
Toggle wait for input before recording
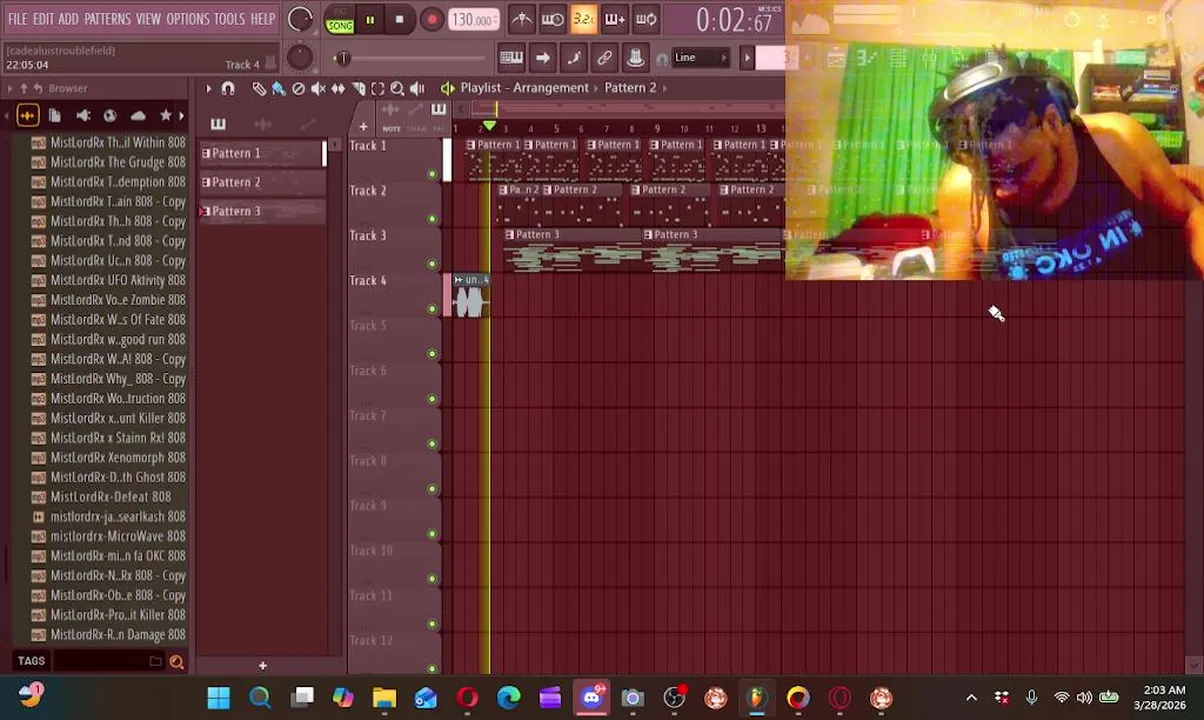coord(552,19)
